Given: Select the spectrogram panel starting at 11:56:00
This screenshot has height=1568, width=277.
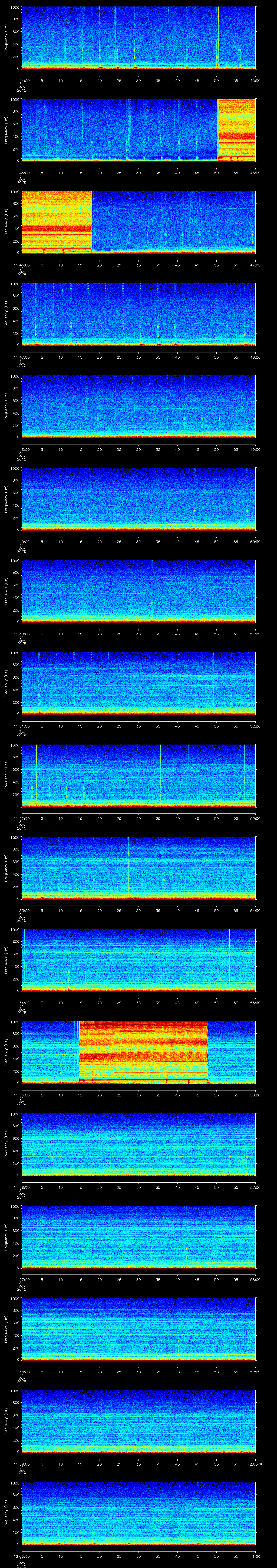Looking at the screenshot, I should point(138,1144).
